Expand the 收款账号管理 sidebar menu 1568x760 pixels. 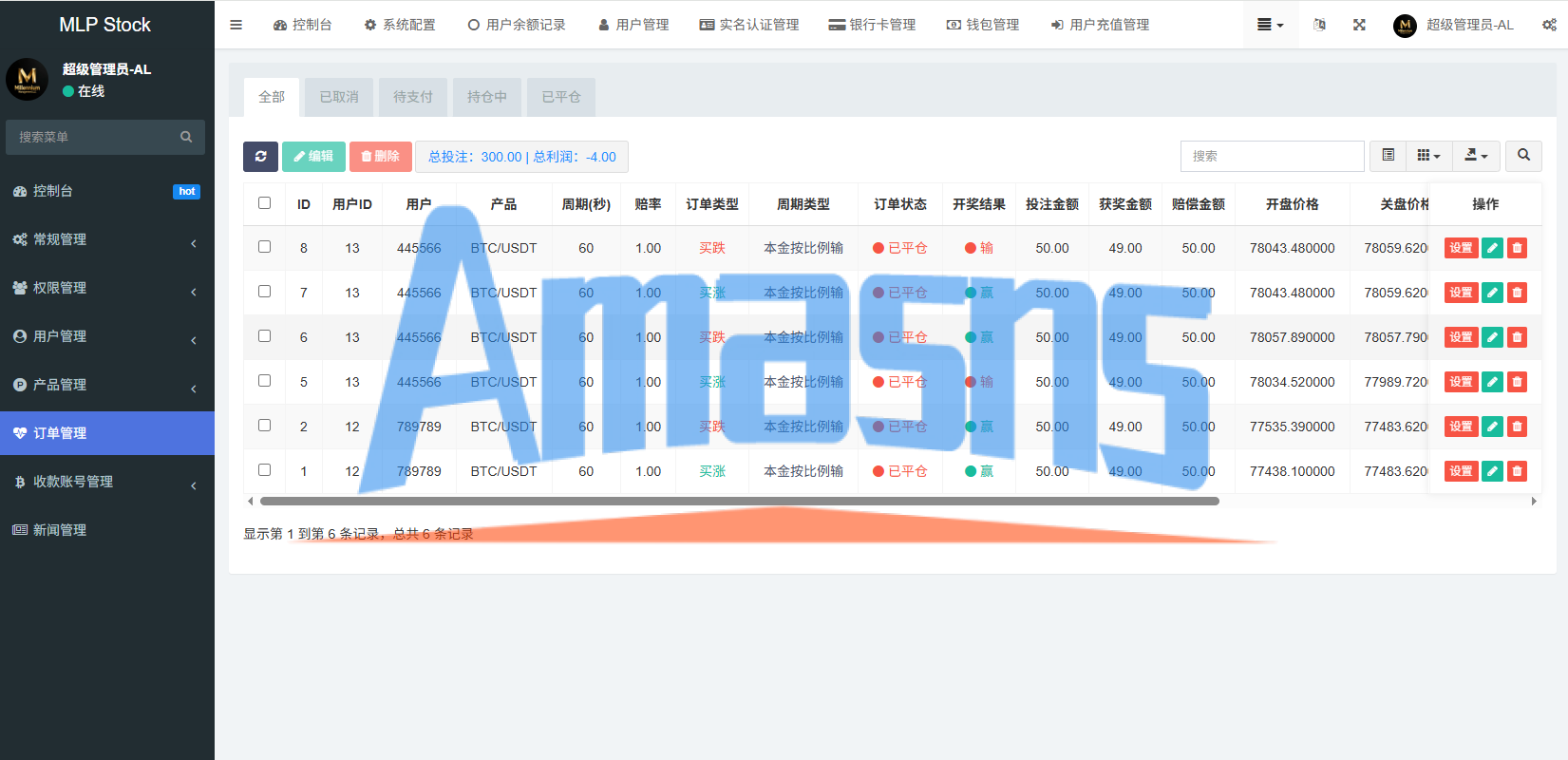tap(107, 482)
